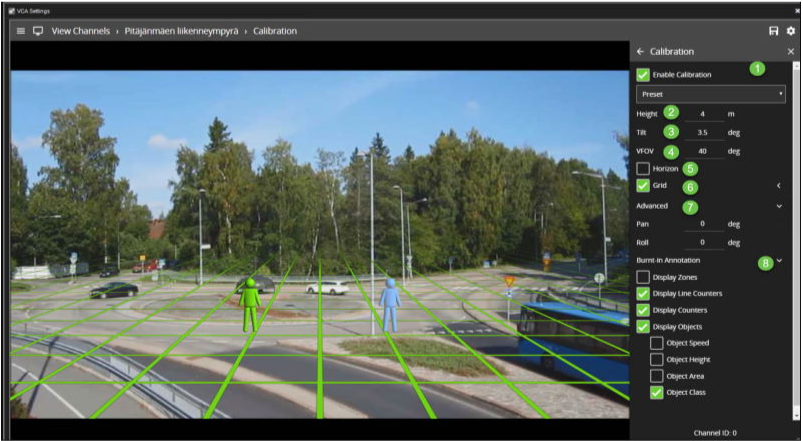Screen dimensions: 803x441
Task: Expand Grid options with left chevron
Action: click(778, 186)
